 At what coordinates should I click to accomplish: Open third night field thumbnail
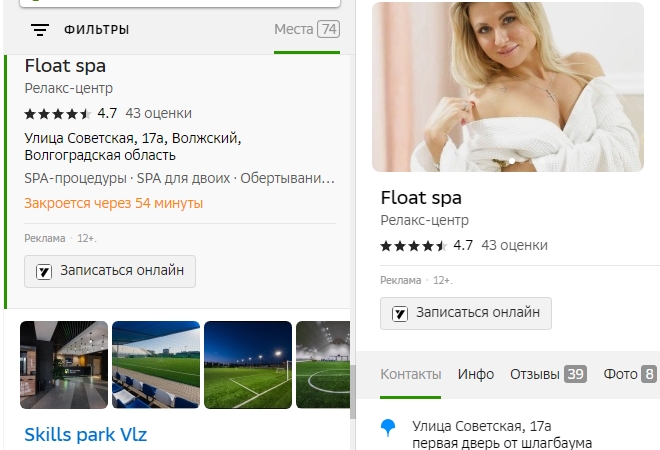[247, 365]
